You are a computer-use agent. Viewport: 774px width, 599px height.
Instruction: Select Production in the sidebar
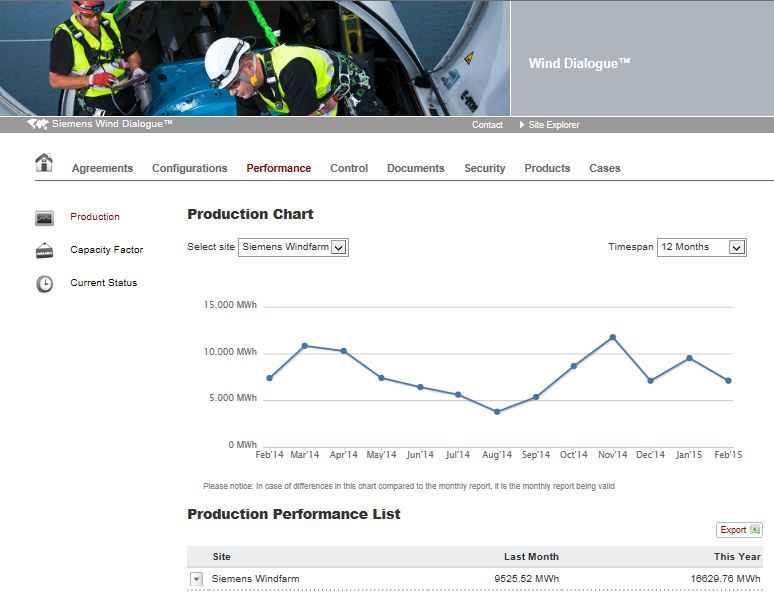coord(95,217)
